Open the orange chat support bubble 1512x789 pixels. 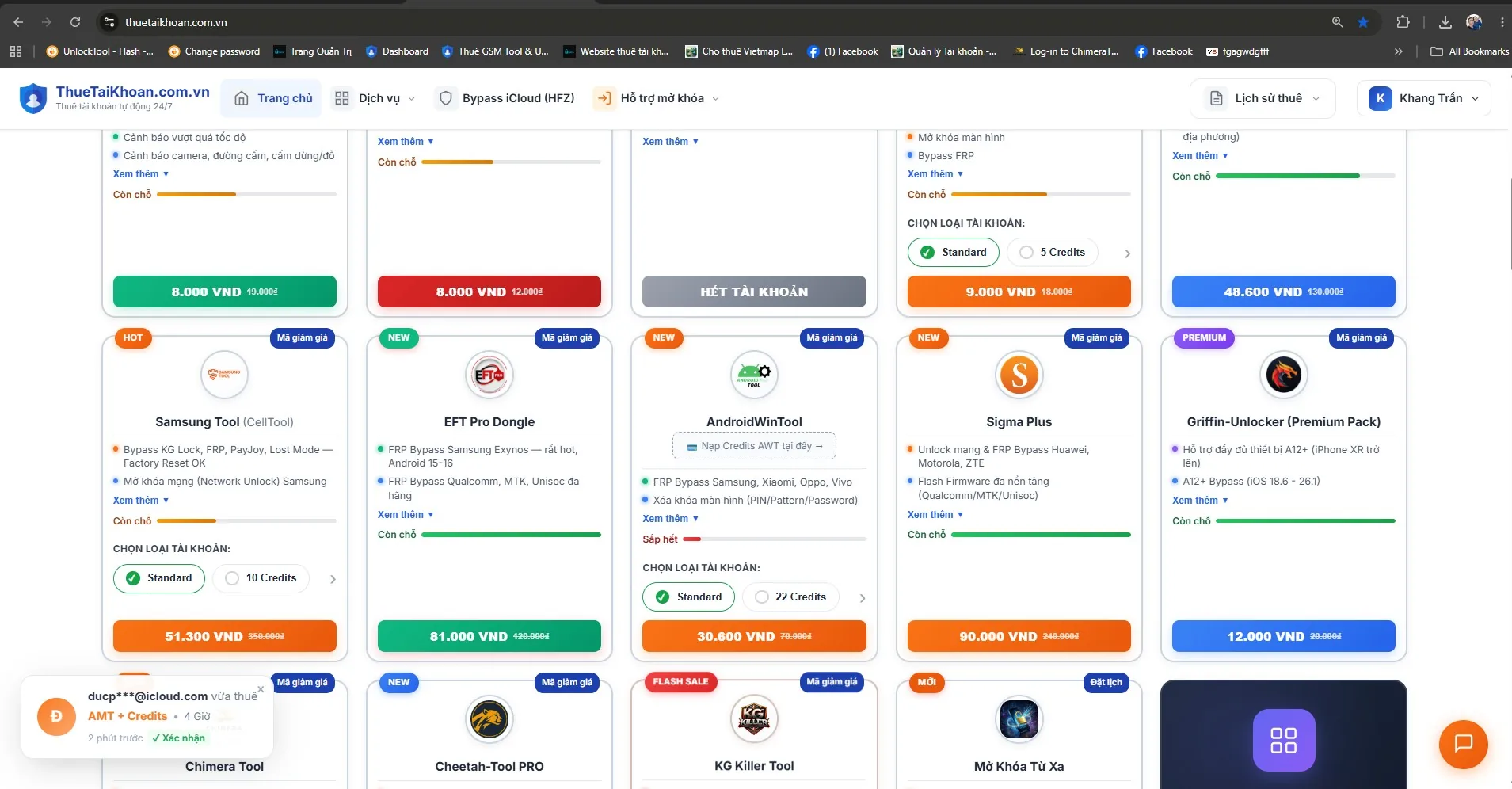pyautogui.click(x=1464, y=744)
